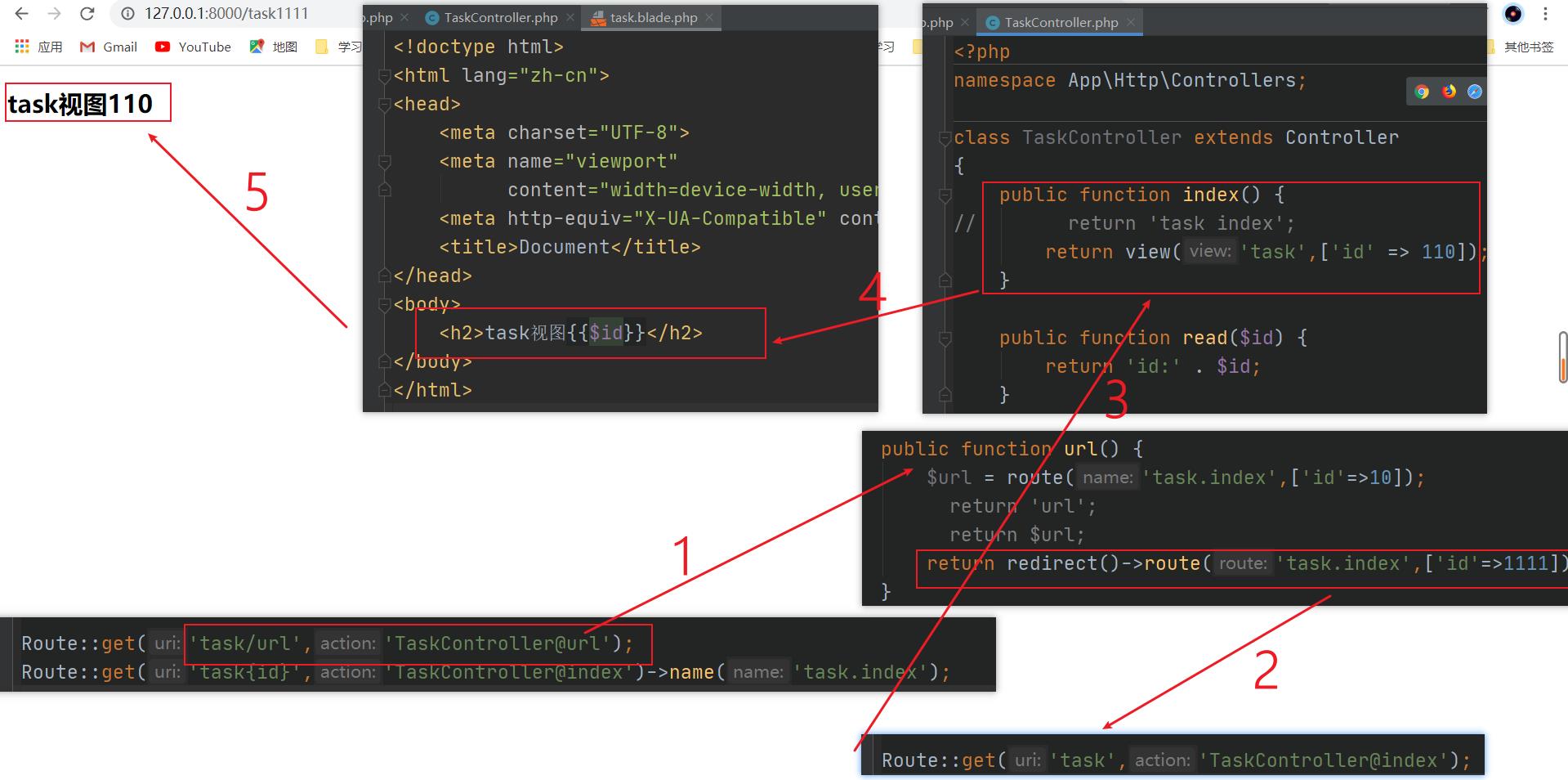Open the Chrome profile avatar

[1513, 14]
